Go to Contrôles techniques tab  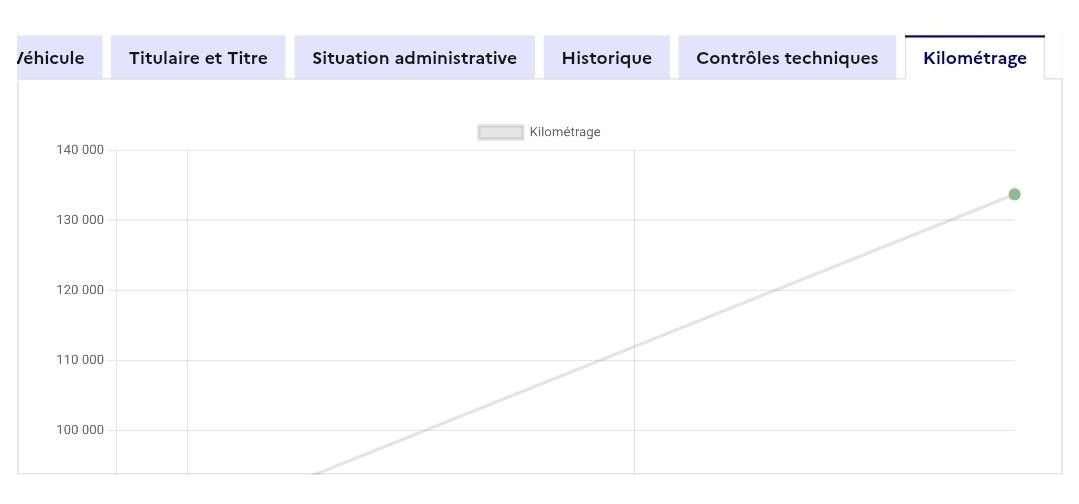point(787,58)
